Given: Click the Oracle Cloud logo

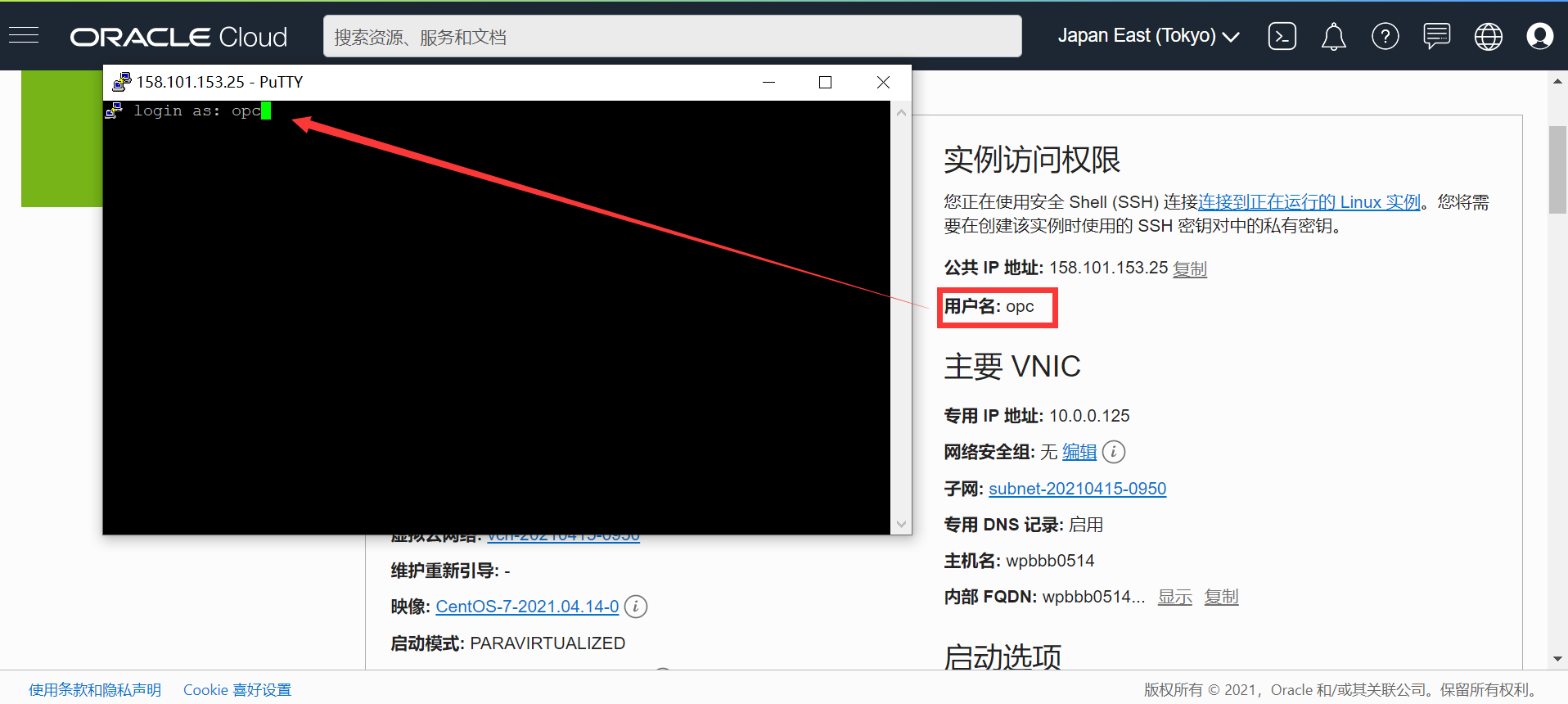Looking at the screenshot, I should [178, 37].
